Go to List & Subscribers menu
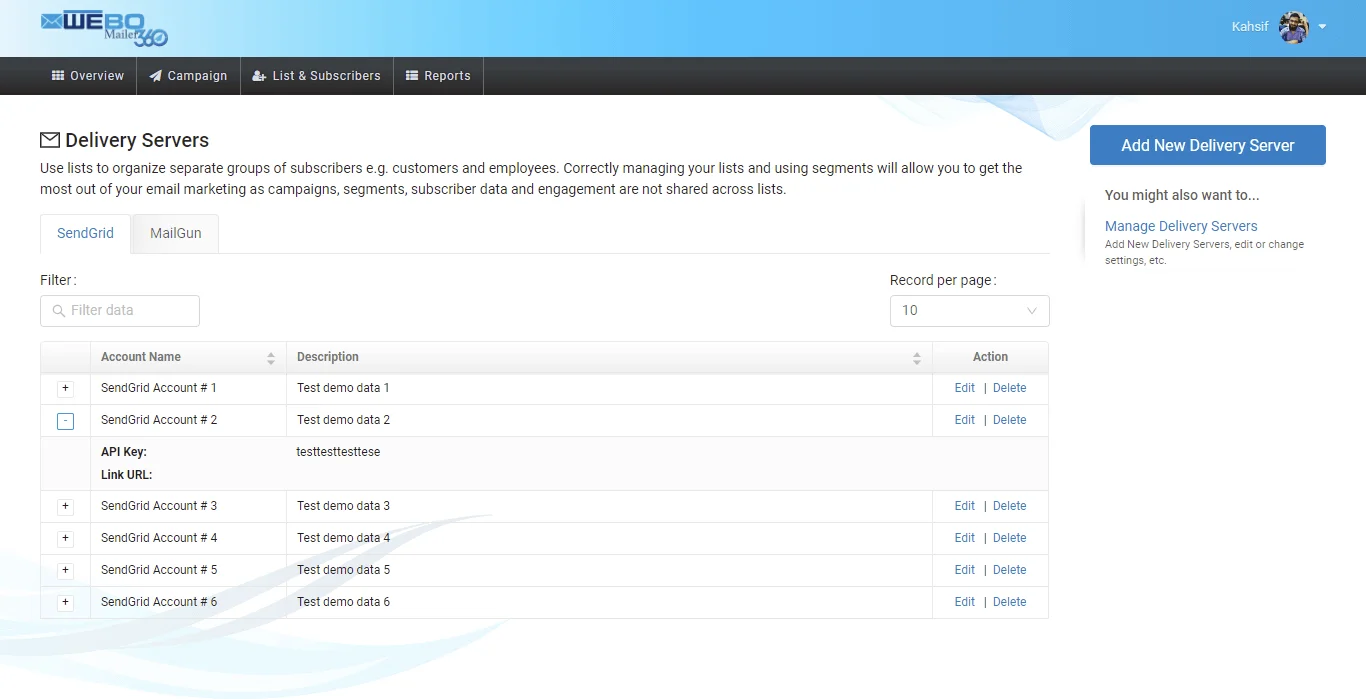Viewport: 1366px width, 699px height. pyautogui.click(x=316, y=76)
